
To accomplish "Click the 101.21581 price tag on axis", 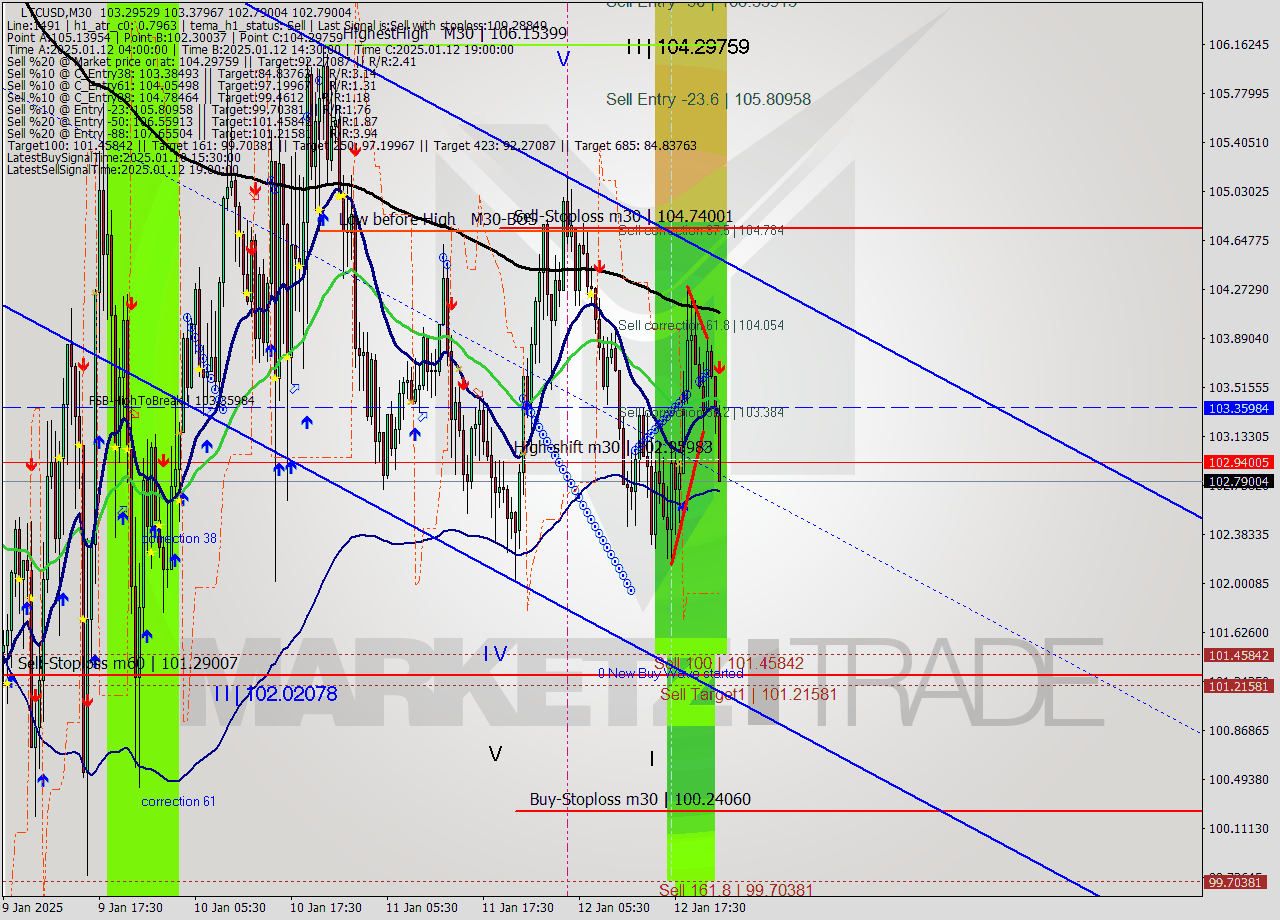I will [x=1239, y=686].
